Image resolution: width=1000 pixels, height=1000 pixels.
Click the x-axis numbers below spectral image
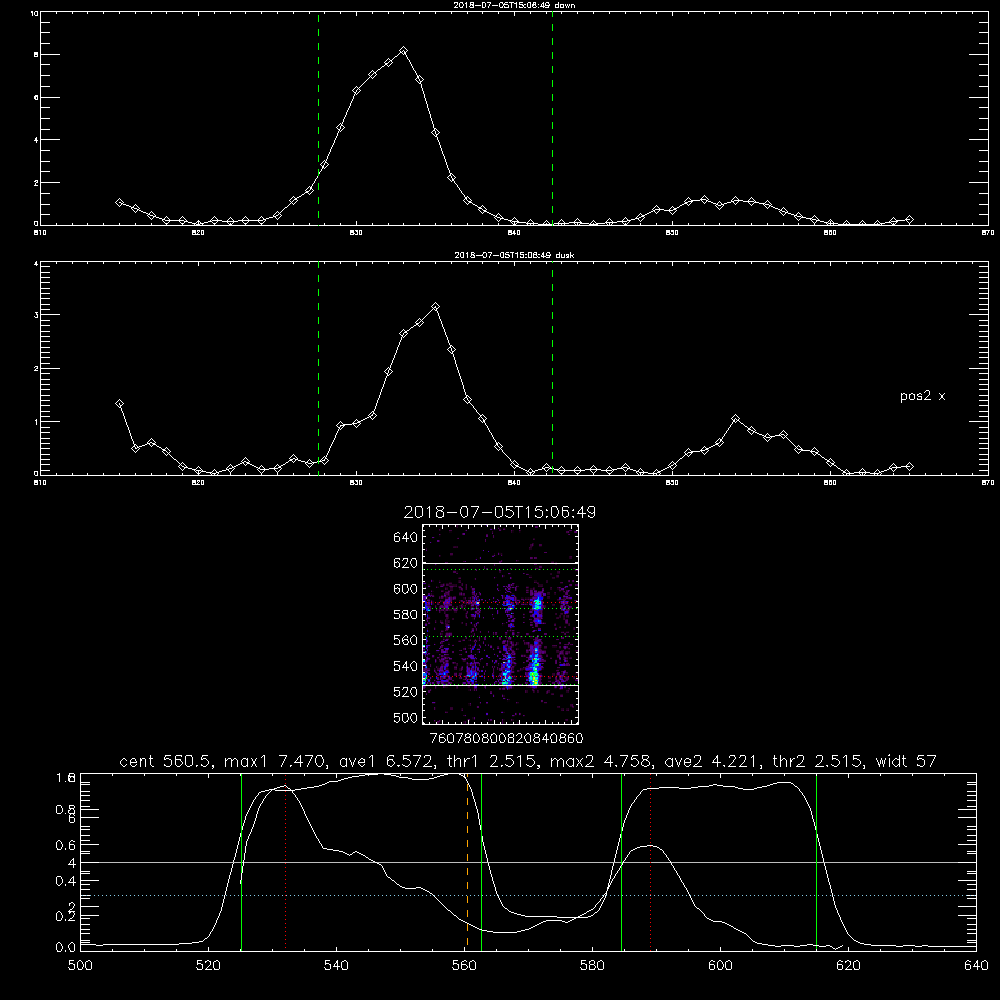506,739
